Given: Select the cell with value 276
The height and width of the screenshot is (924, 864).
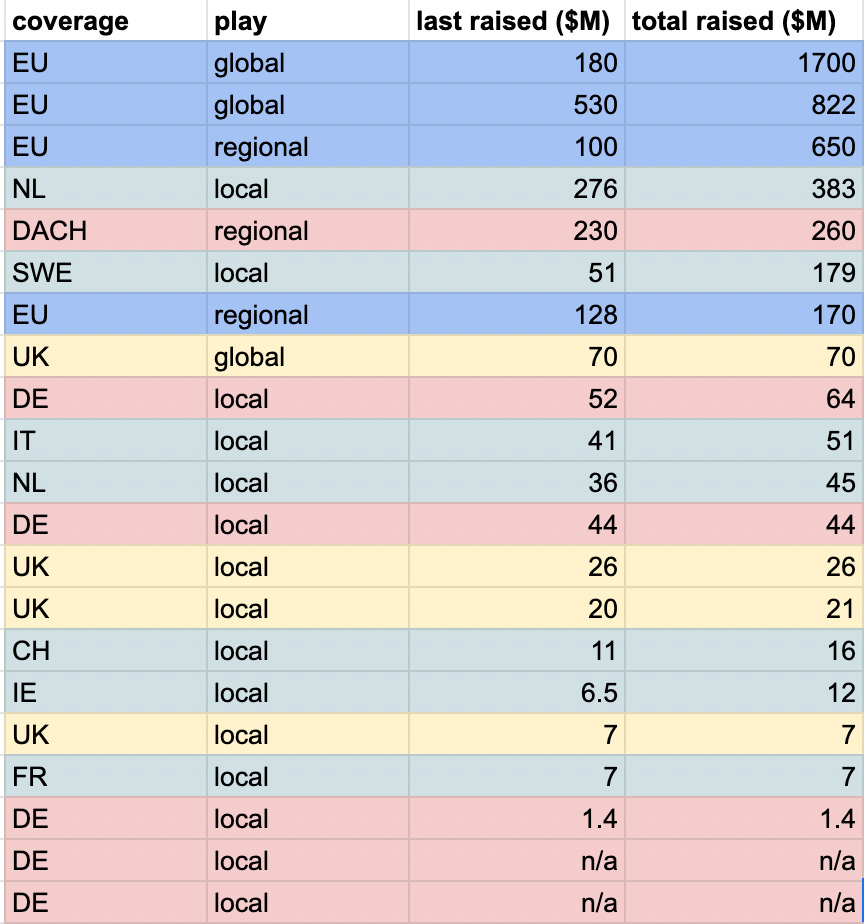Looking at the screenshot, I should 516,189.
